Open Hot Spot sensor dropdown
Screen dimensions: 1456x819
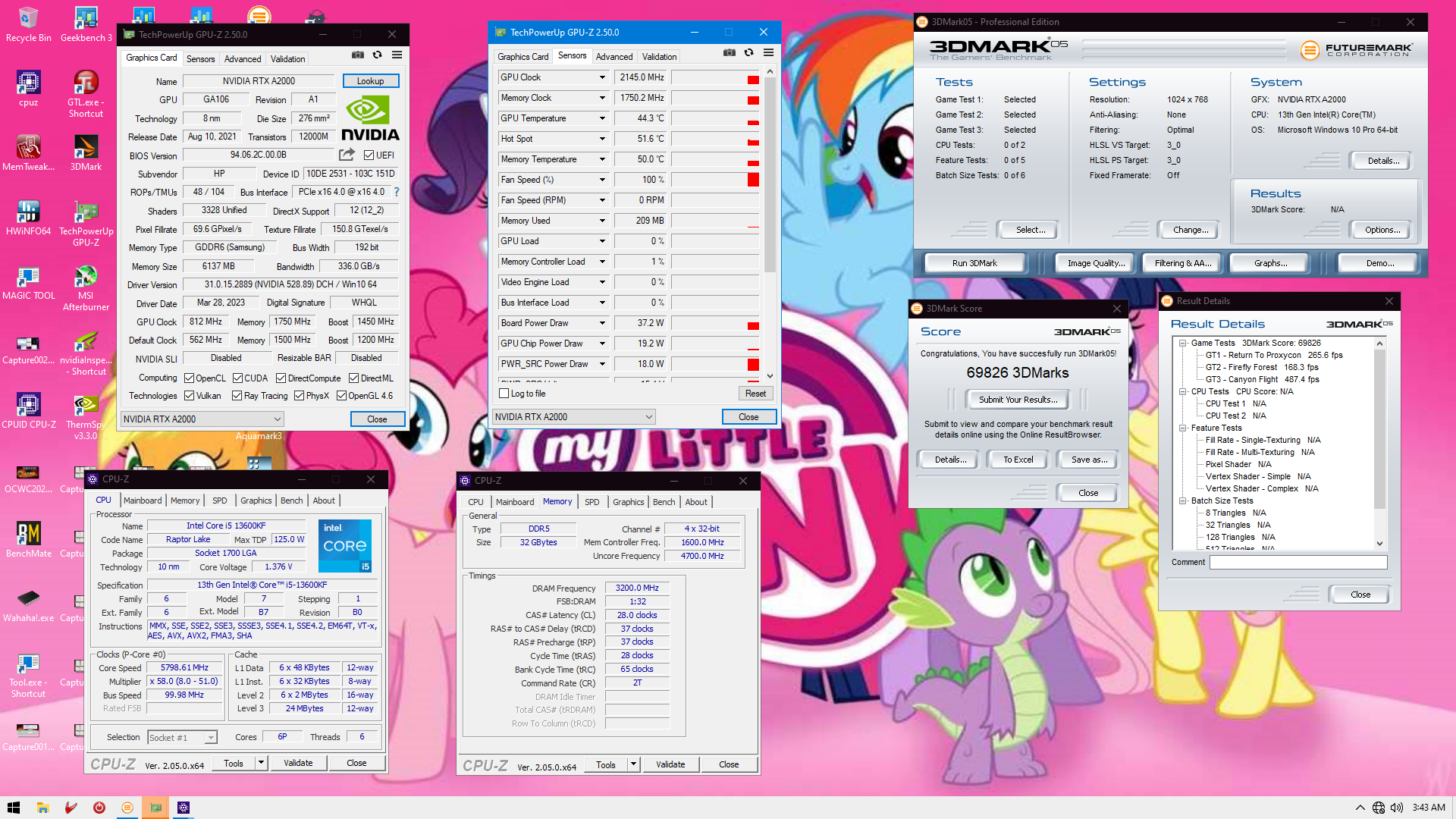tap(602, 139)
